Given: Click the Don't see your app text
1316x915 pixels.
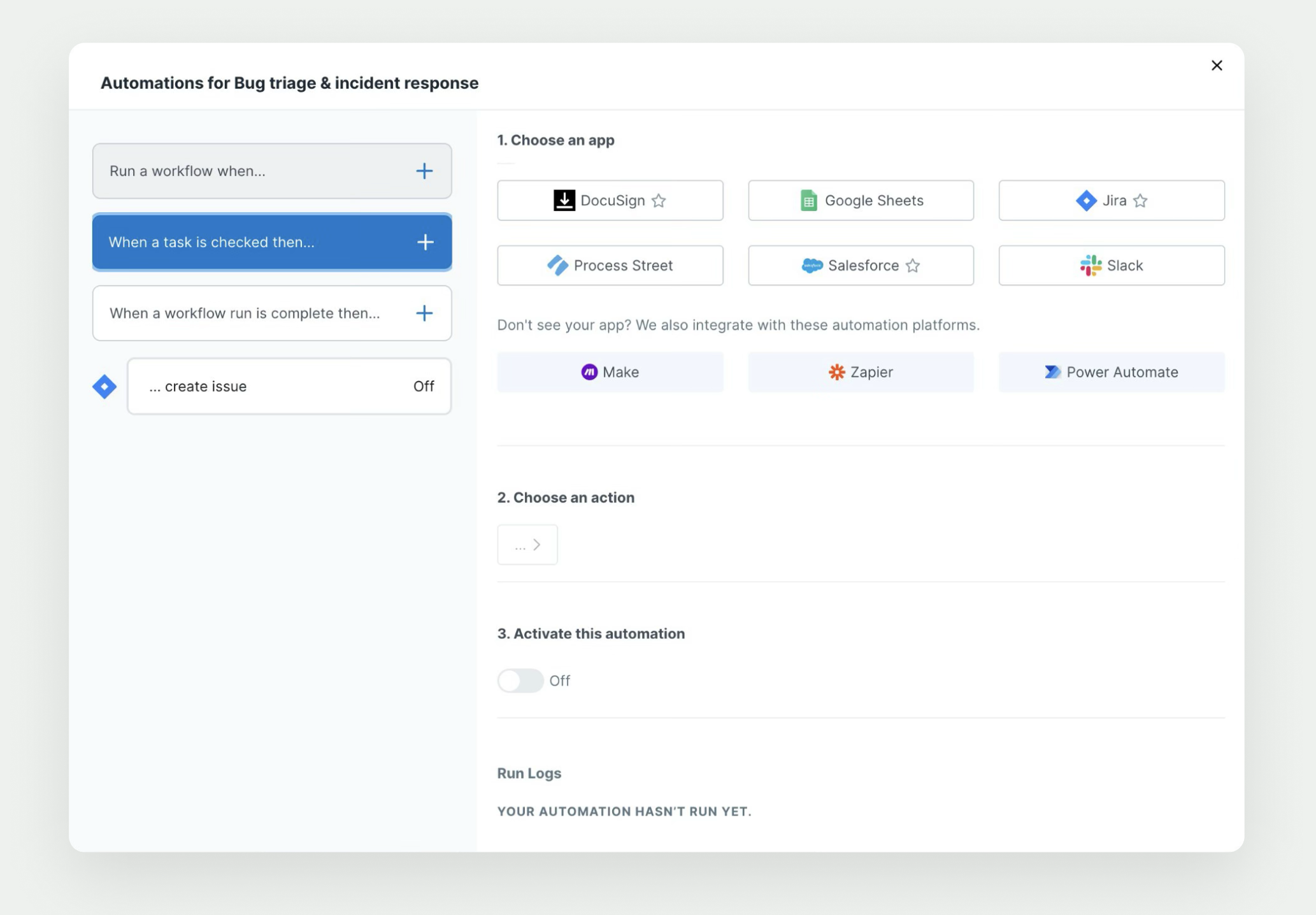Looking at the screenshot, I should pyautogui.click(x=738, y=325).
